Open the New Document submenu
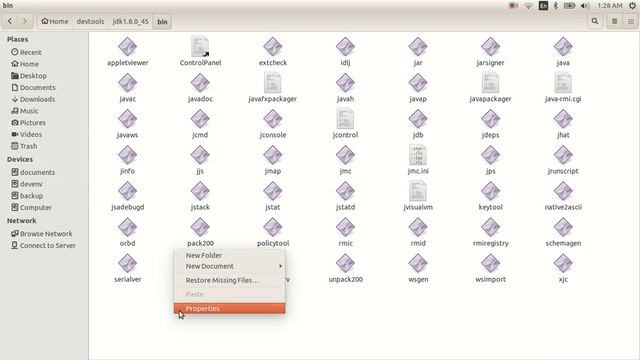640x360 pixels. (x=229, y=266)
